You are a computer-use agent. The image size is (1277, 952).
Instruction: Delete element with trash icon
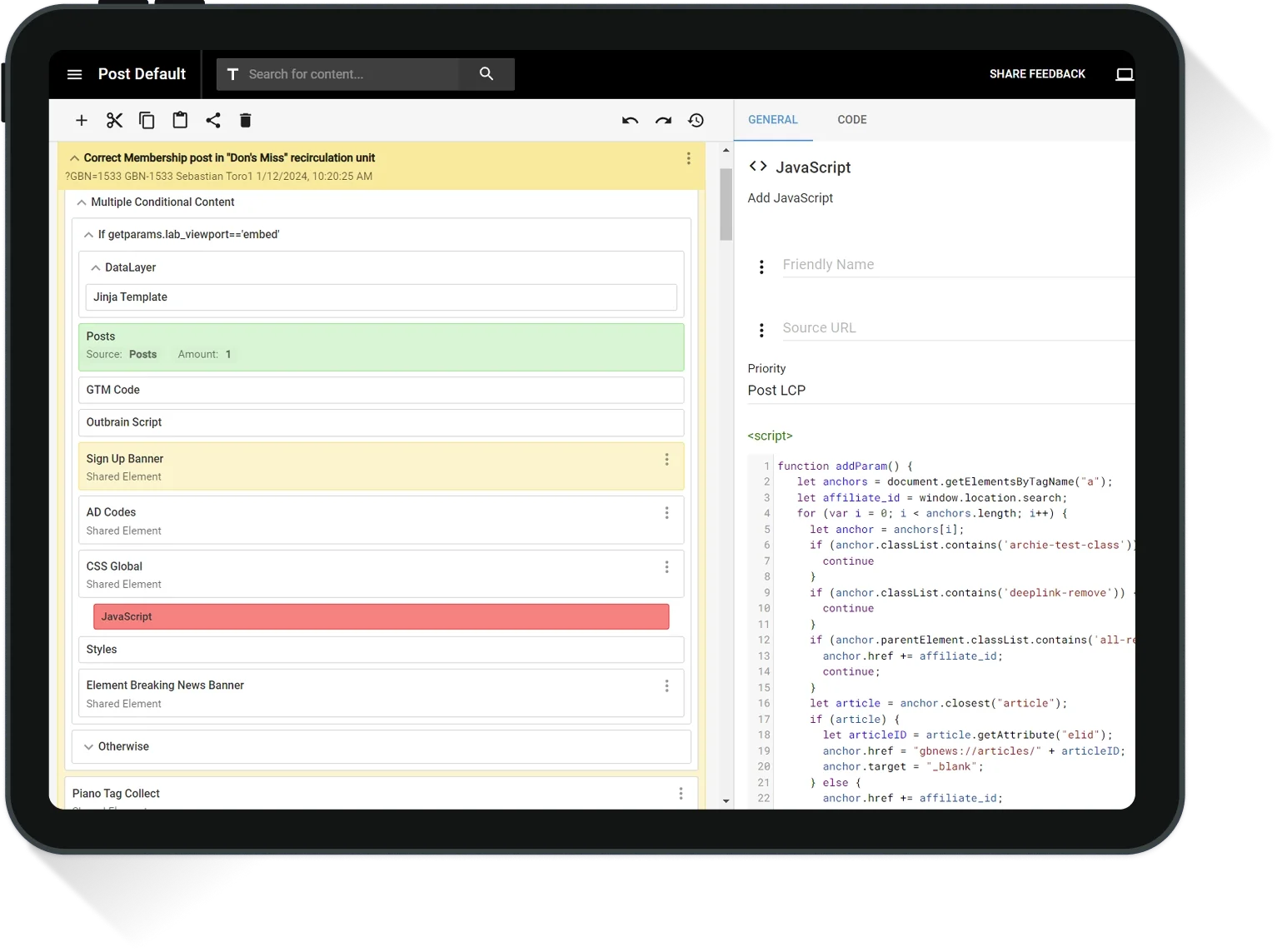(245, 121)
